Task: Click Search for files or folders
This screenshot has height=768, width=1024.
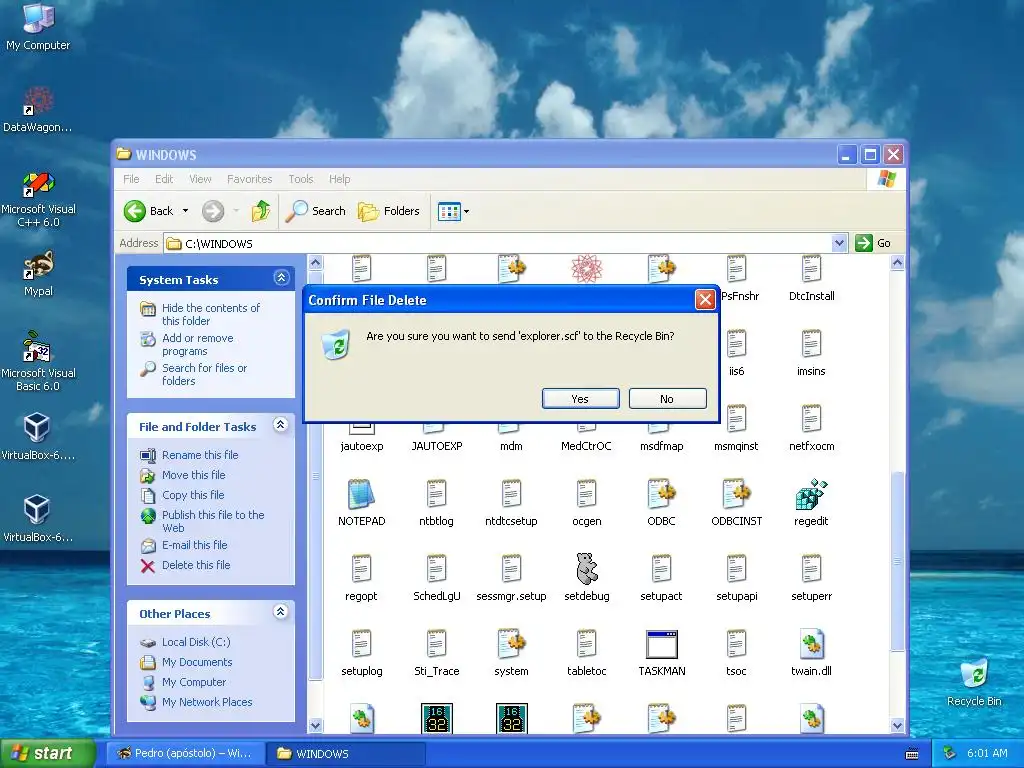Action: tap(204, 374)
